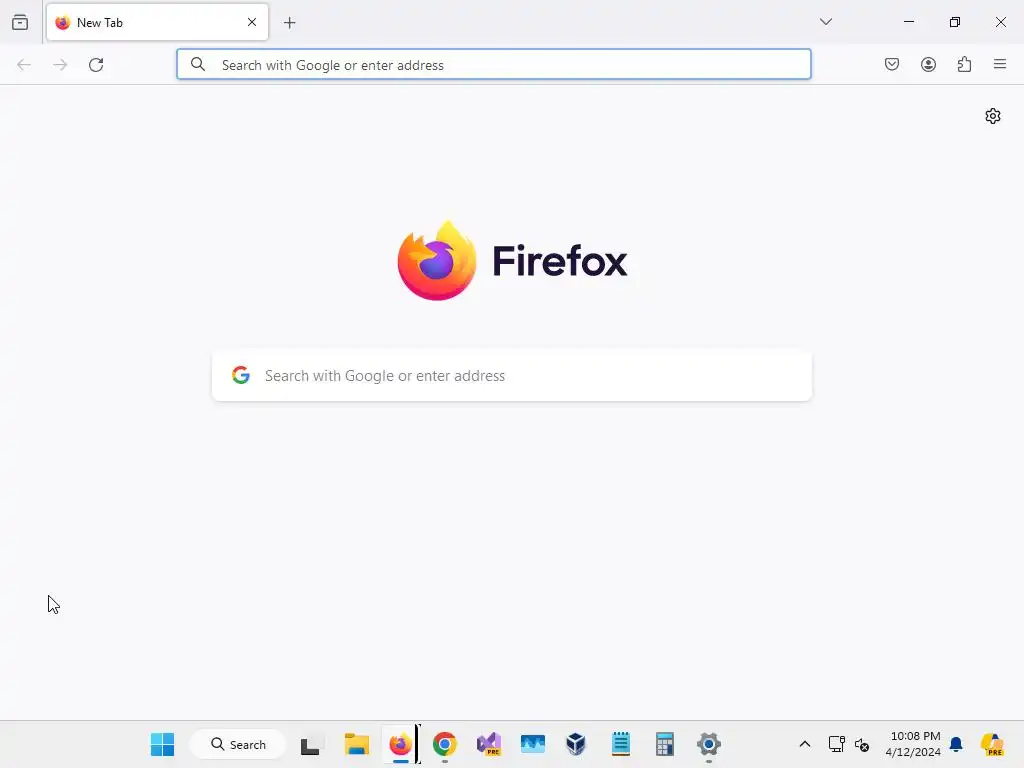Viewport: 1024px width, 768px height.
Task: Focus the top address bar field
Action: pos(494,65)
